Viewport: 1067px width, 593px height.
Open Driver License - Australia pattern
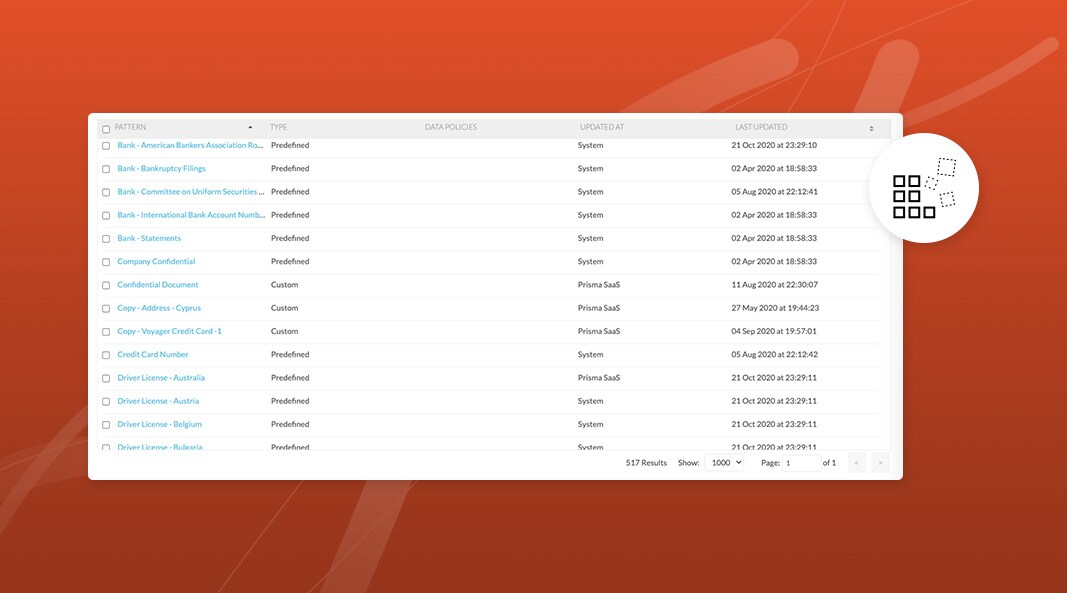pos(161,377)
